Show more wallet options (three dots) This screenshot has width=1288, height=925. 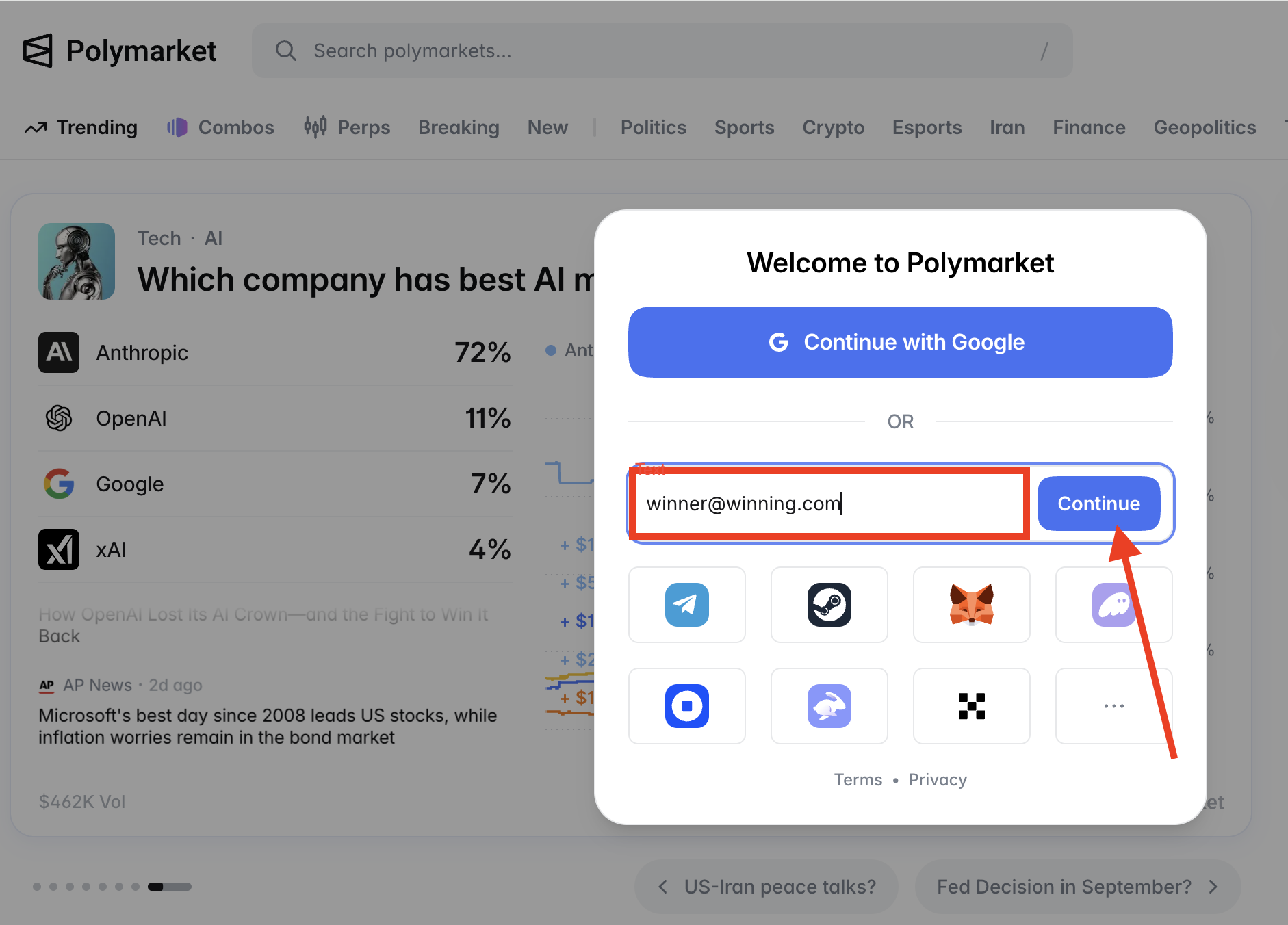click(x=1114, y=706)
